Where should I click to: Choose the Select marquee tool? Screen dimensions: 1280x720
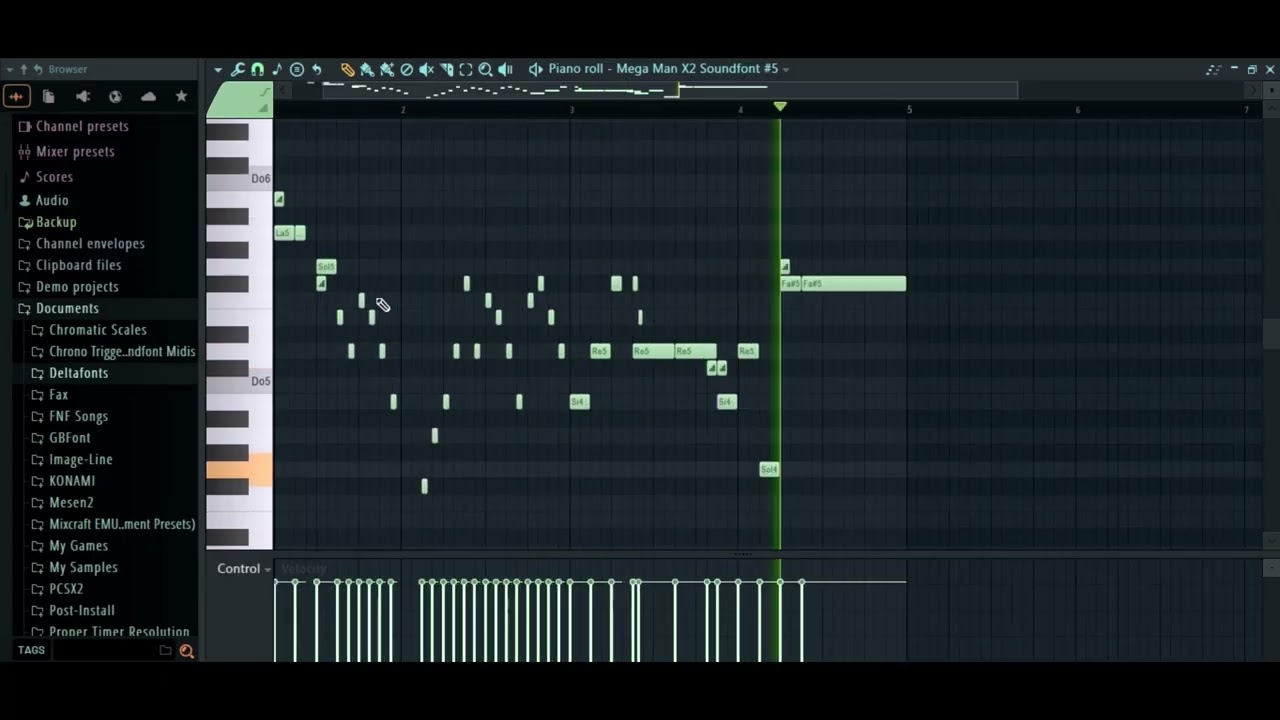tap(466, 69)
